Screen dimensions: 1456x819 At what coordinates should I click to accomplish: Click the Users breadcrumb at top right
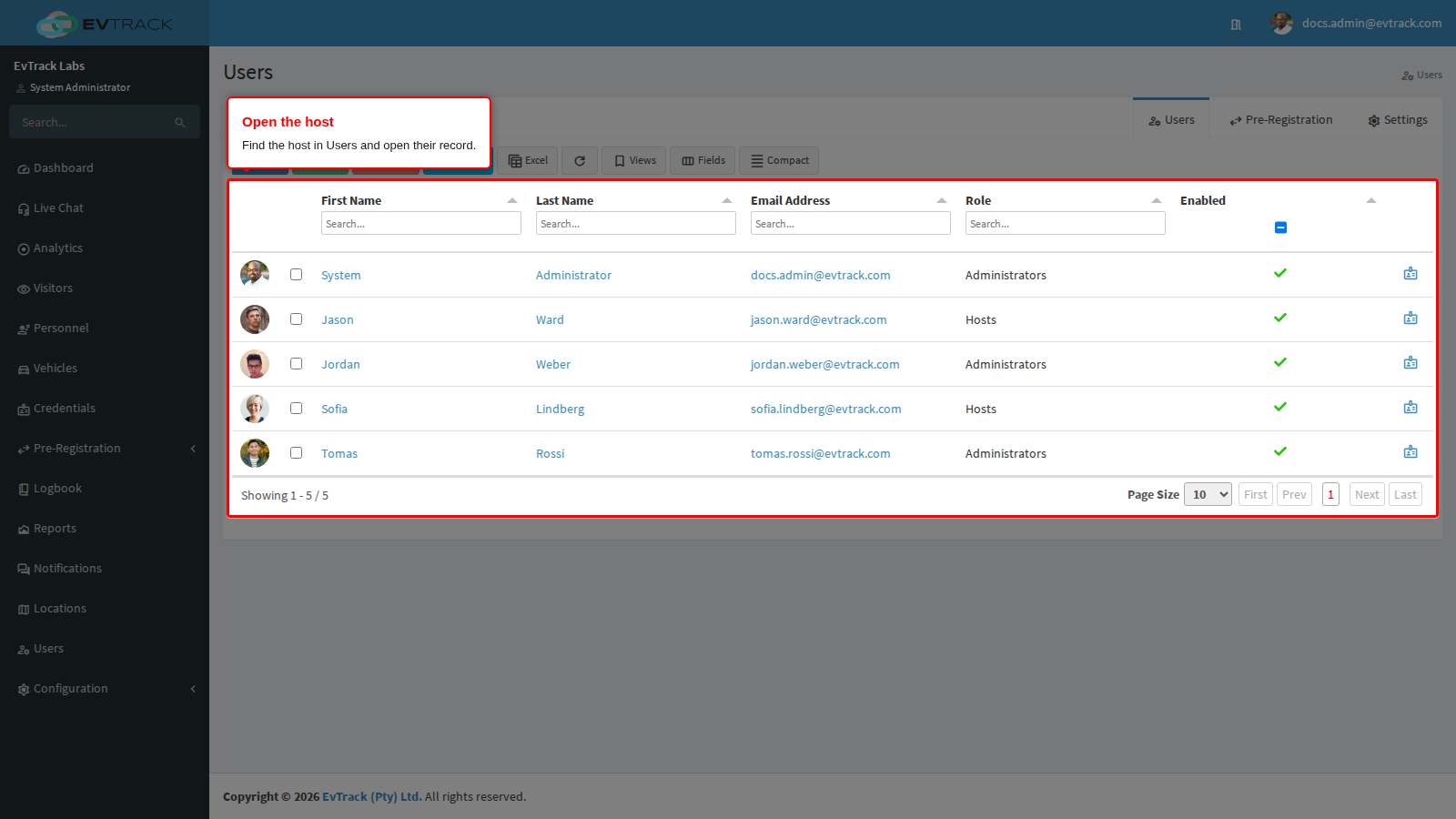click(x=1421, y=75)
